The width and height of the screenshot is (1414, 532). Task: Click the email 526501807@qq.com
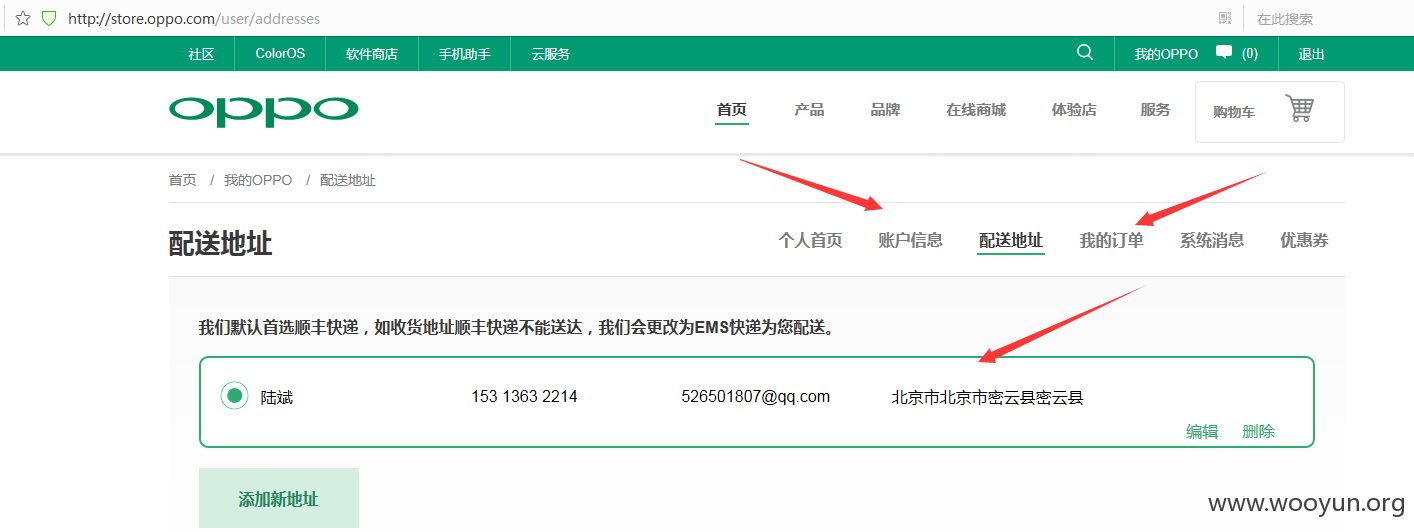(756, 396)
